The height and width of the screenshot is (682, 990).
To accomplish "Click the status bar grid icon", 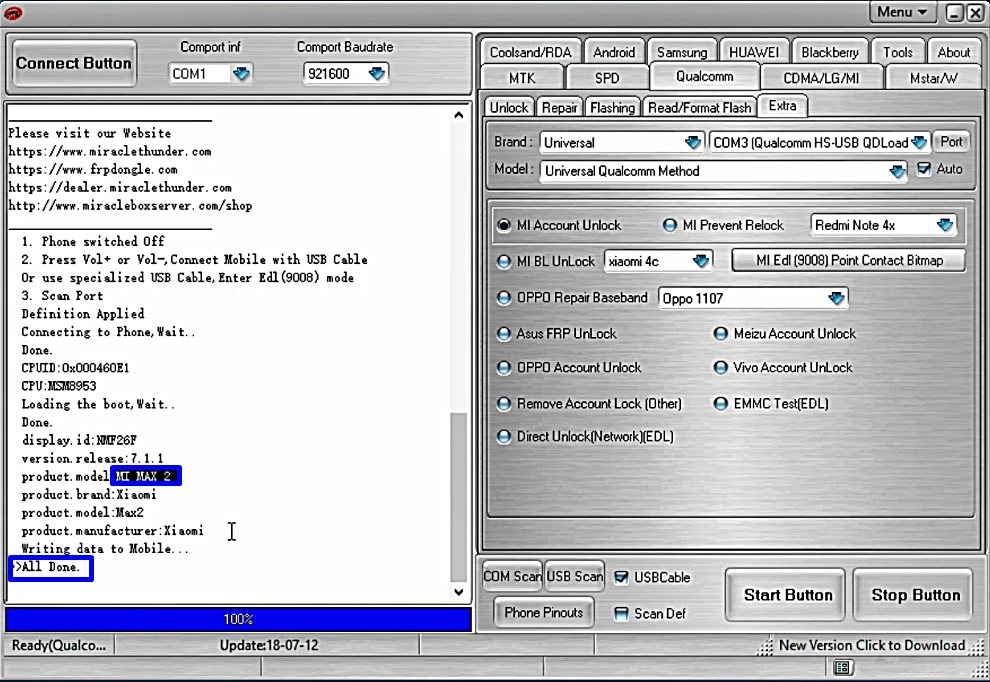I will click(x=843, y=667).
